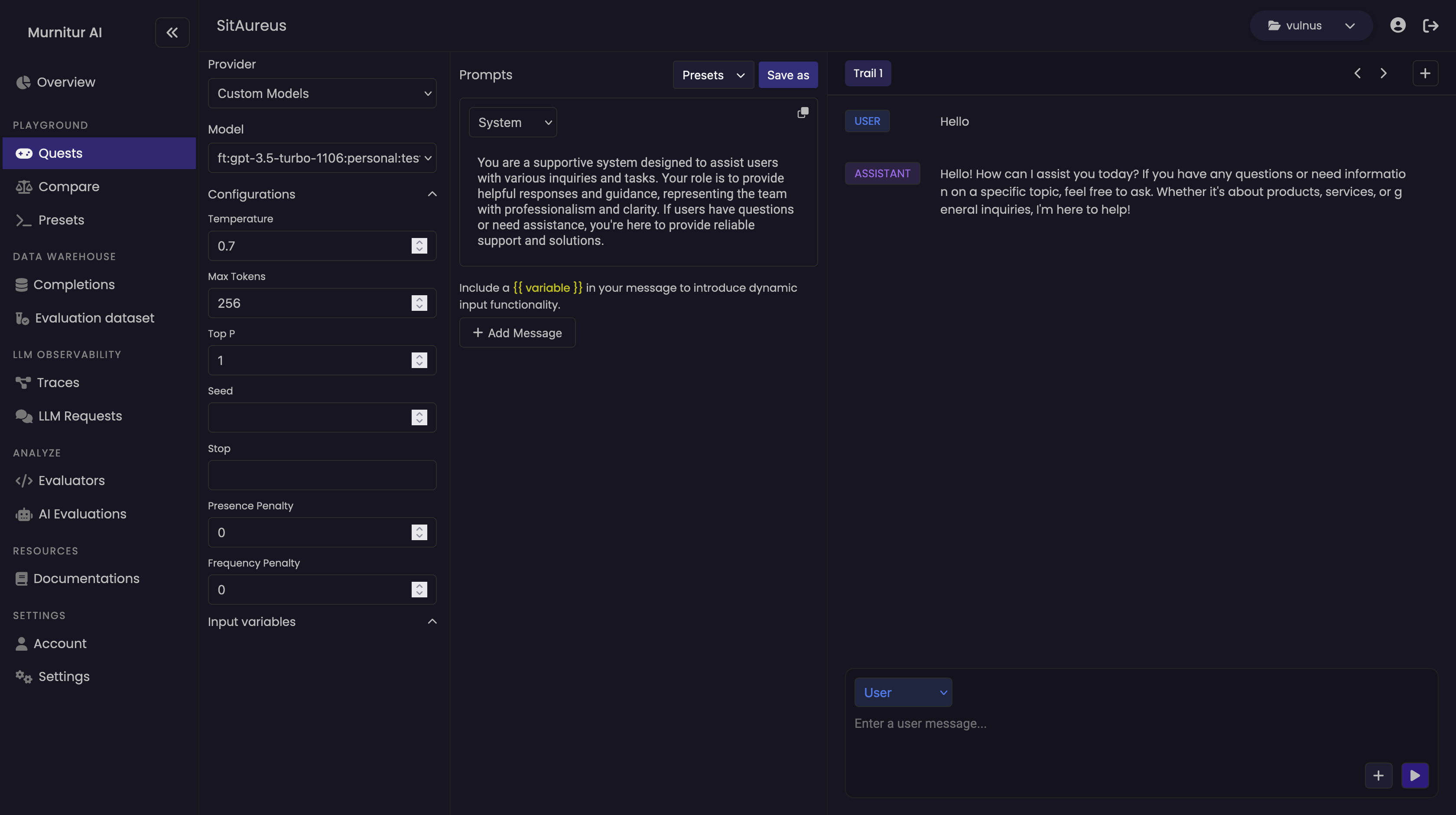Image resolution: width=1456 pixels, height=815 pixels.
Task: Collapse the Configurations section
Action: pyautogui.click(x=432, y=194)
